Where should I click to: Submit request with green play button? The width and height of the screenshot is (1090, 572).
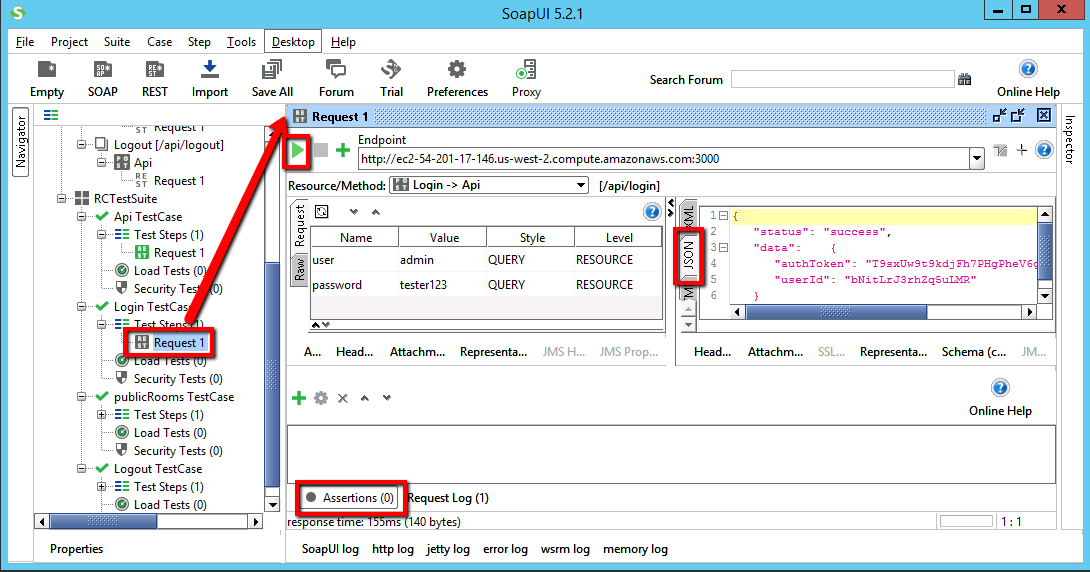point(298,150)
